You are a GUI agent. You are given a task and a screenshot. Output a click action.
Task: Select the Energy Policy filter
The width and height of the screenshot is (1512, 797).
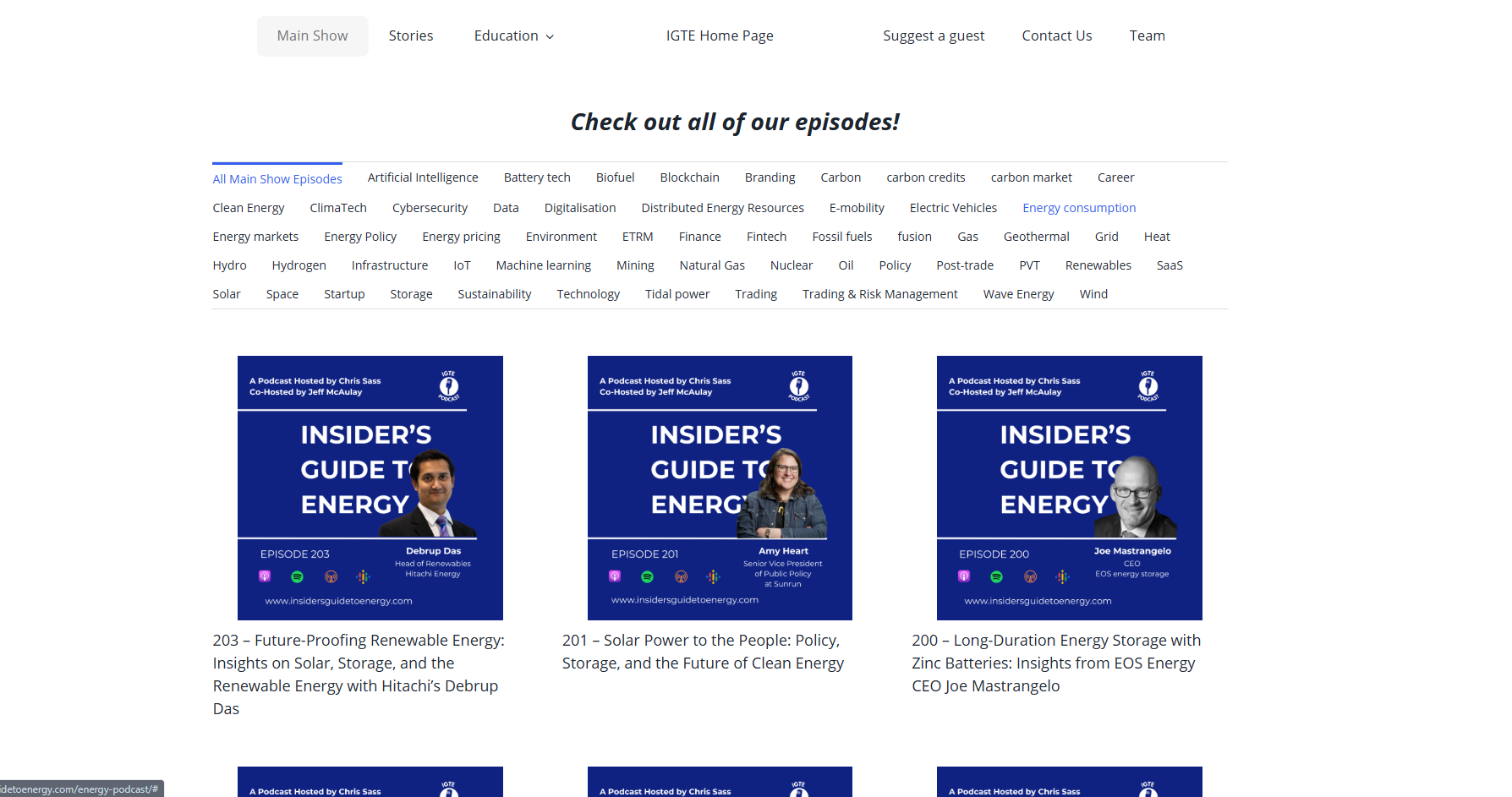(x=360, y=237)
